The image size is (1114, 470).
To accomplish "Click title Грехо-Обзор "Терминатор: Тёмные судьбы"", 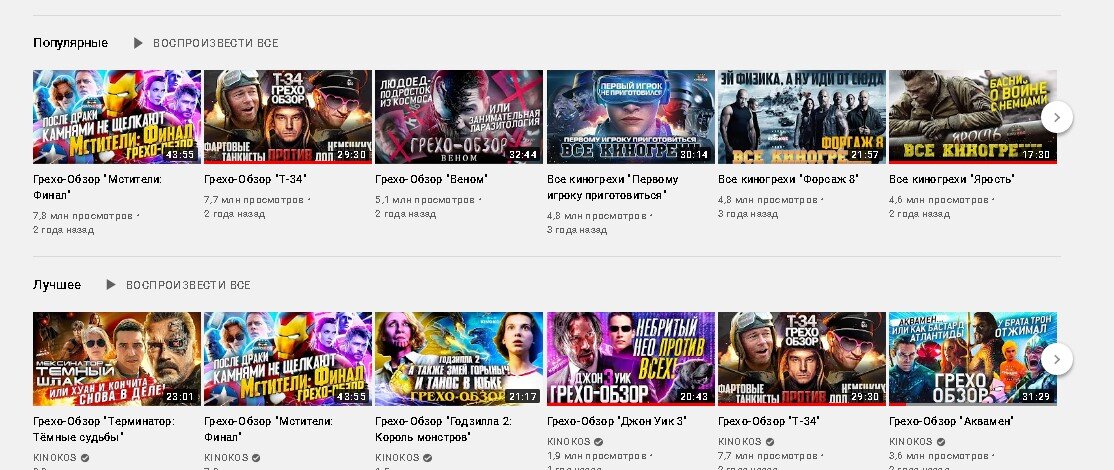I will tap(104, 429).
